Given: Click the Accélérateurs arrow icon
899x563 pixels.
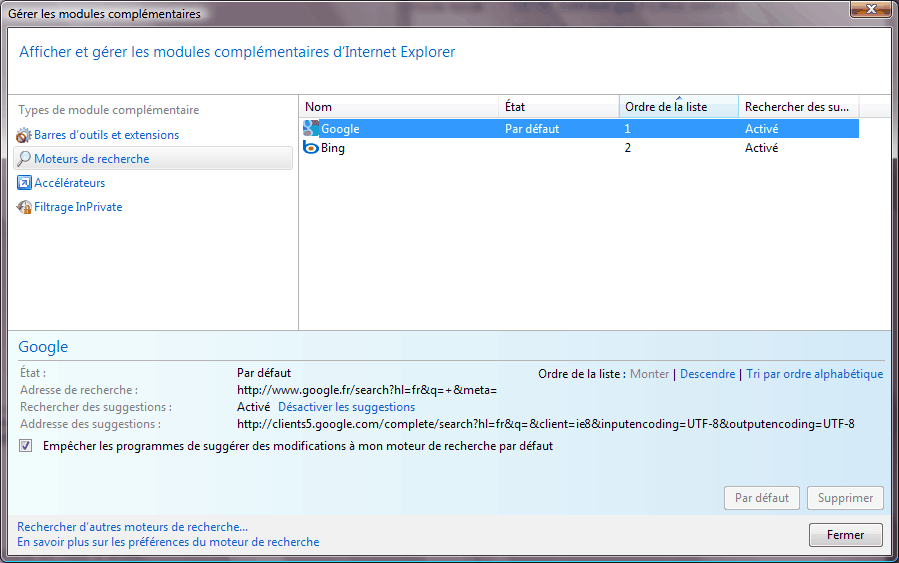Looking at the screenshot, I should click(x=24, y=183).
